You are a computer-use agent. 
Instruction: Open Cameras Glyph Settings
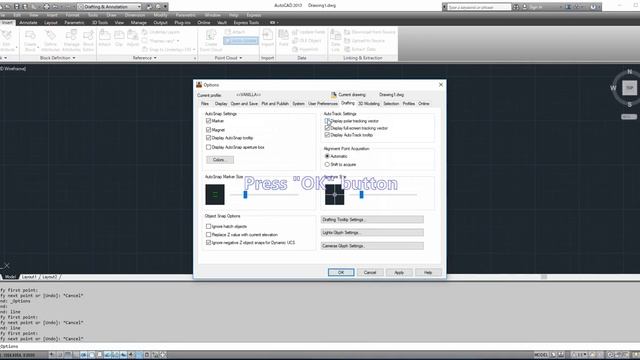[372, 246]
